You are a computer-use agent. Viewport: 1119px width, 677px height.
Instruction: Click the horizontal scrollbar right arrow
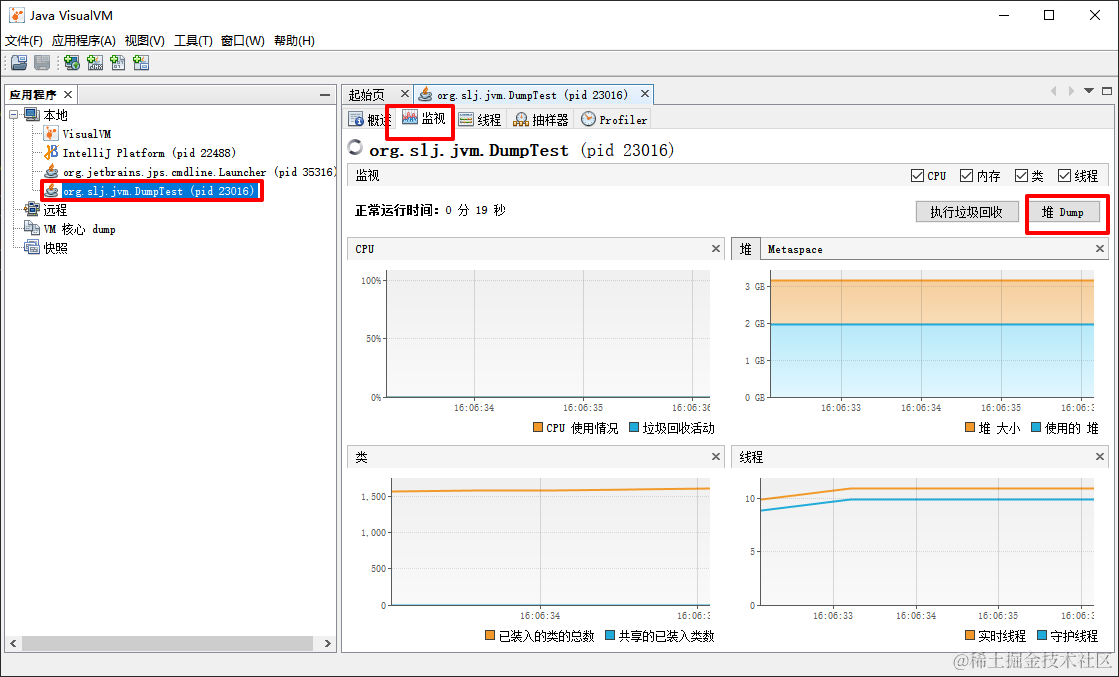coord(328,643)
